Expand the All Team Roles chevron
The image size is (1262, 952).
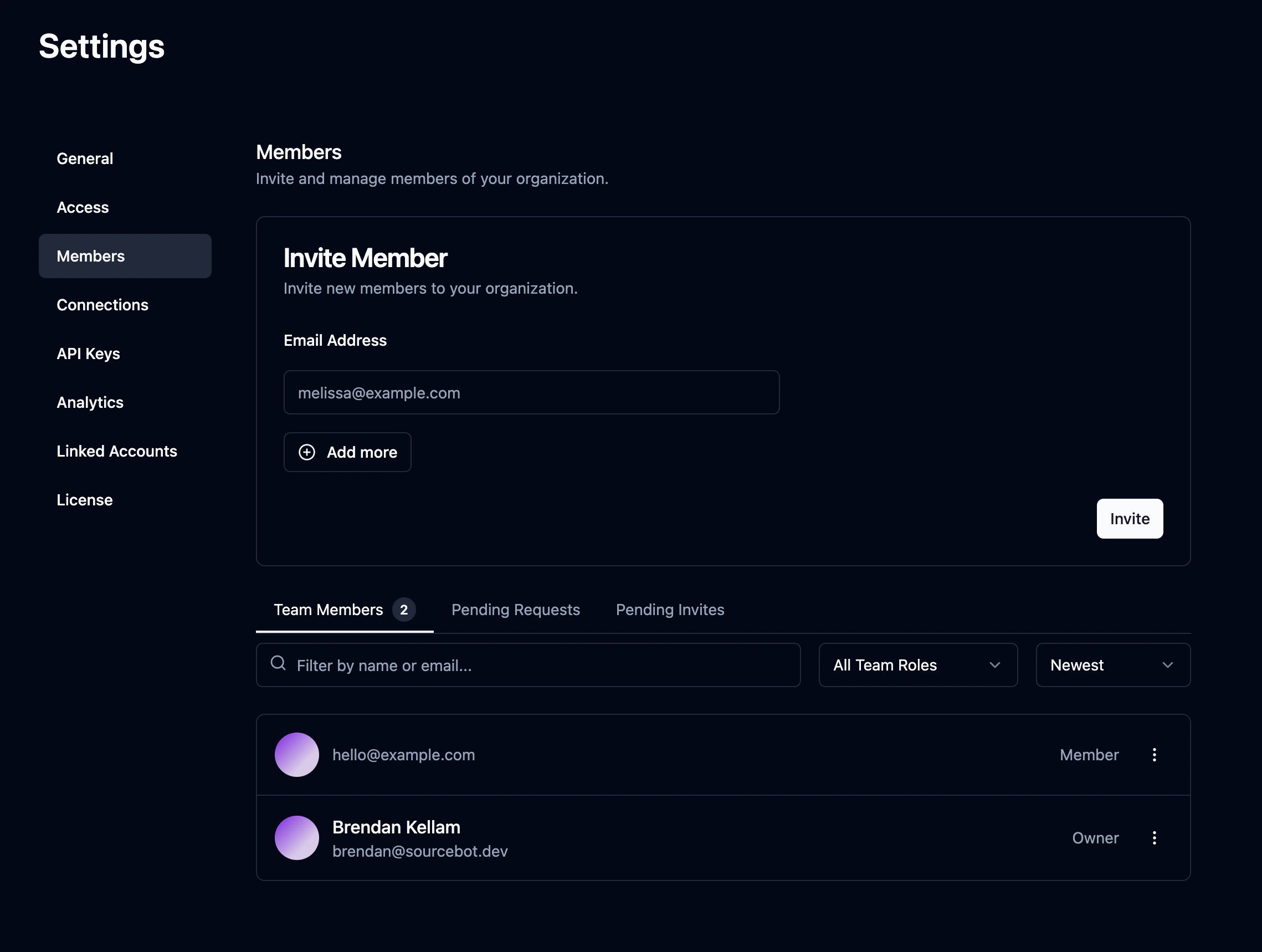994,665
